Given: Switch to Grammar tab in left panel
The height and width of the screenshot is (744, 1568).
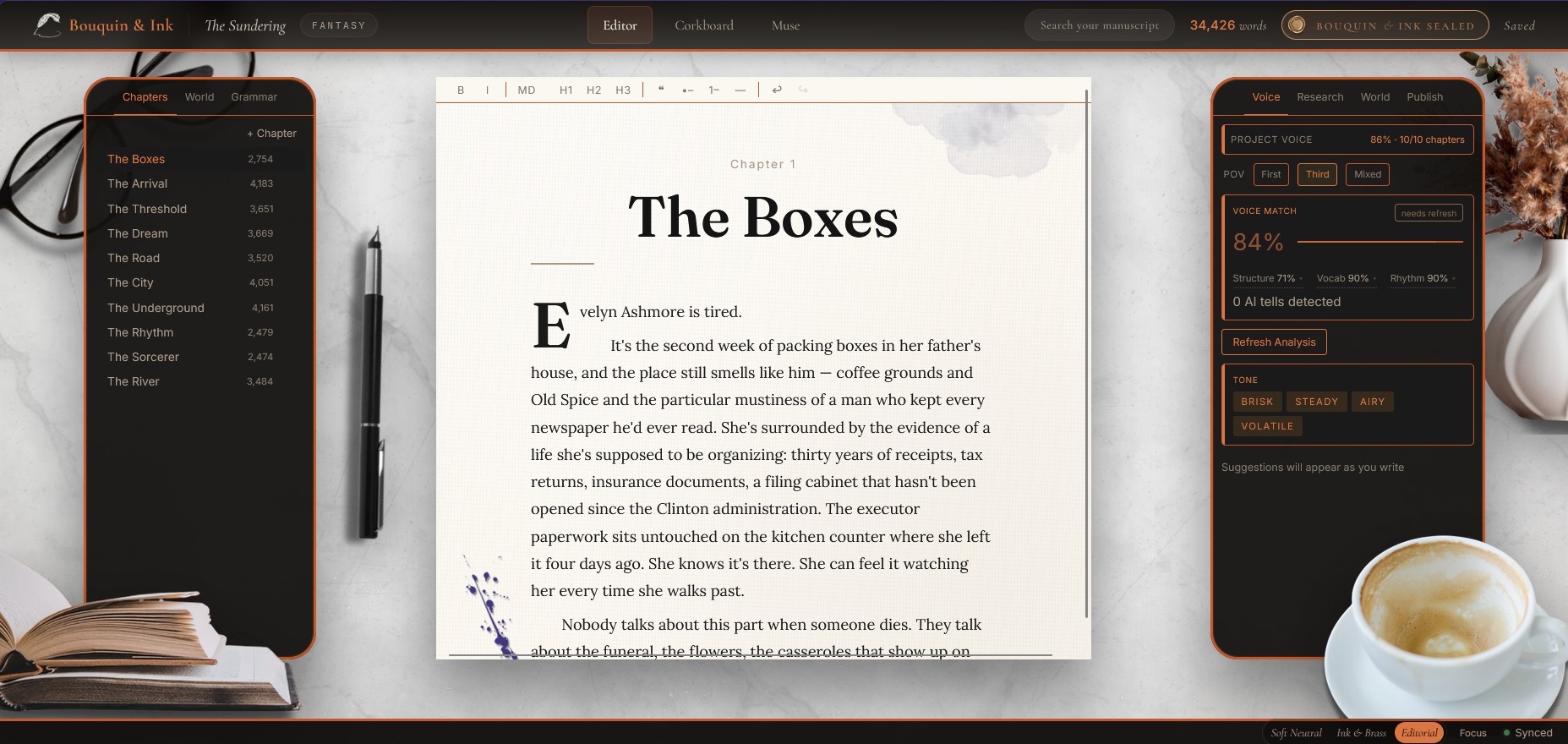Looking at the screenshot, I should pyautogui.click(x=254, y=97).
